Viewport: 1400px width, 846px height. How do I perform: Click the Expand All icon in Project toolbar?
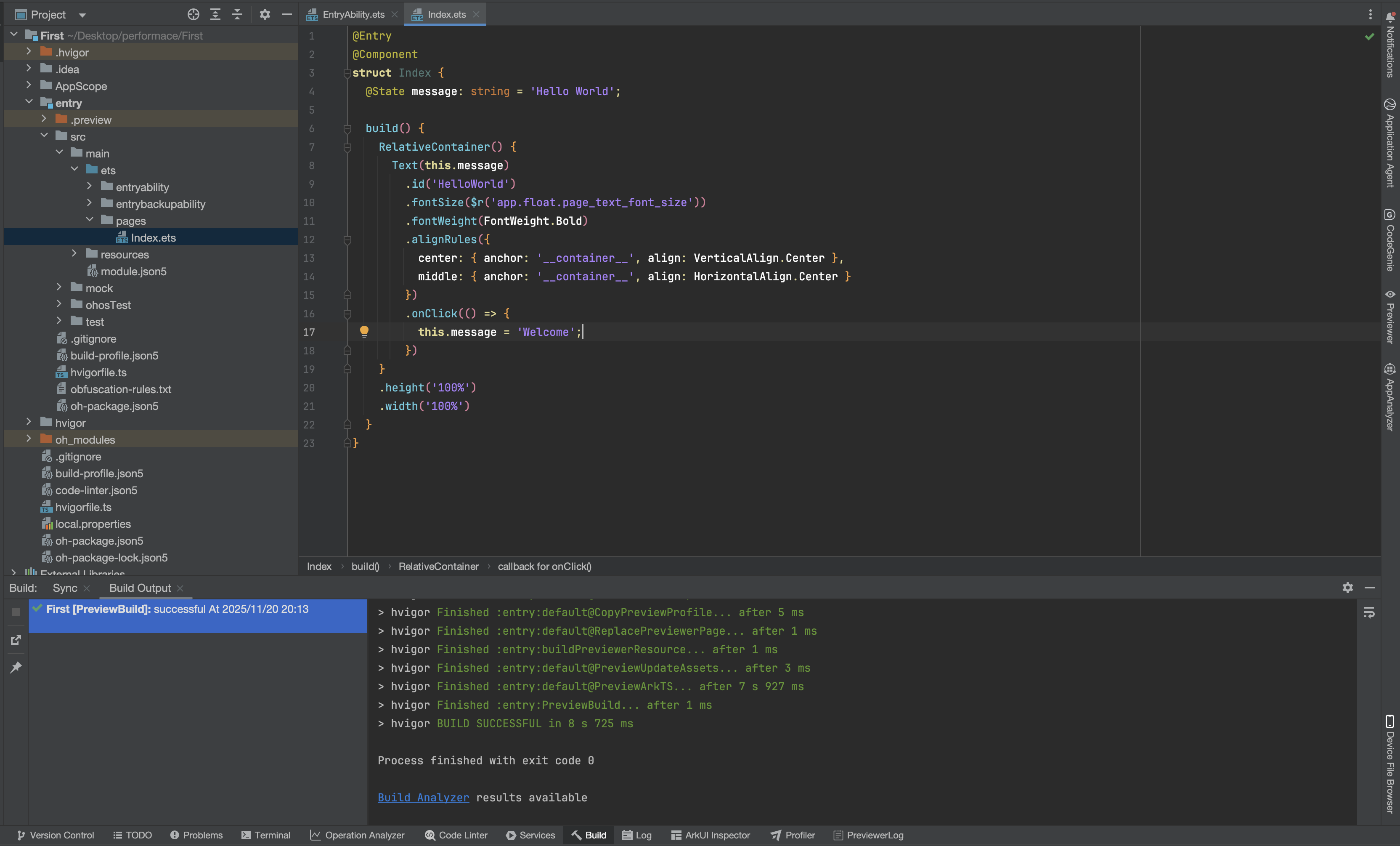pyautogui.click(x=215, y=14)
